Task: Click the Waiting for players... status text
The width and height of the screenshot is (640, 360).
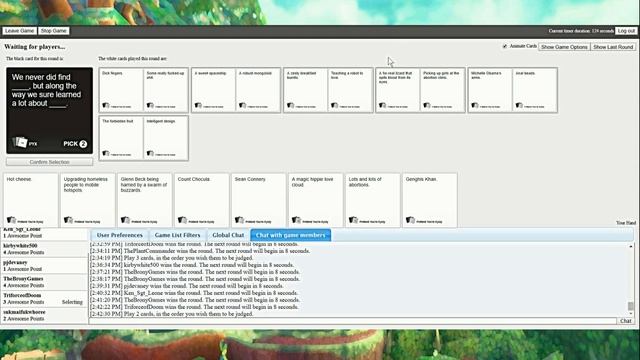Action: tap(35, 47)
